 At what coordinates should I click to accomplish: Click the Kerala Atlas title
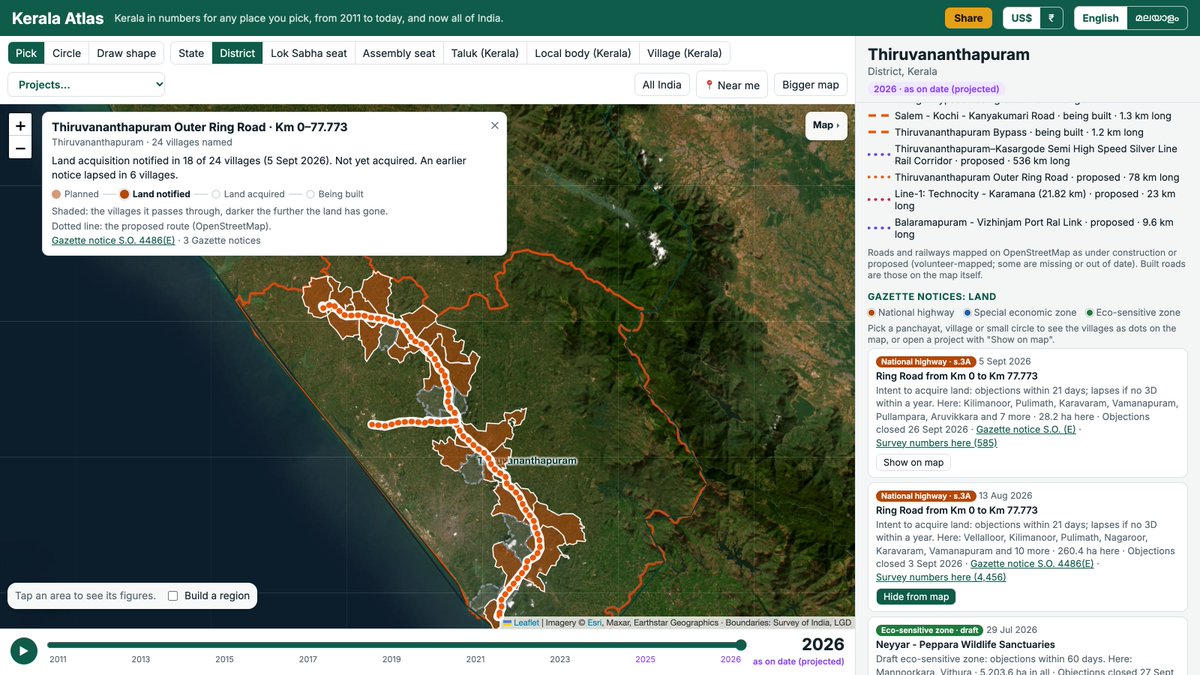pos(57,18)
